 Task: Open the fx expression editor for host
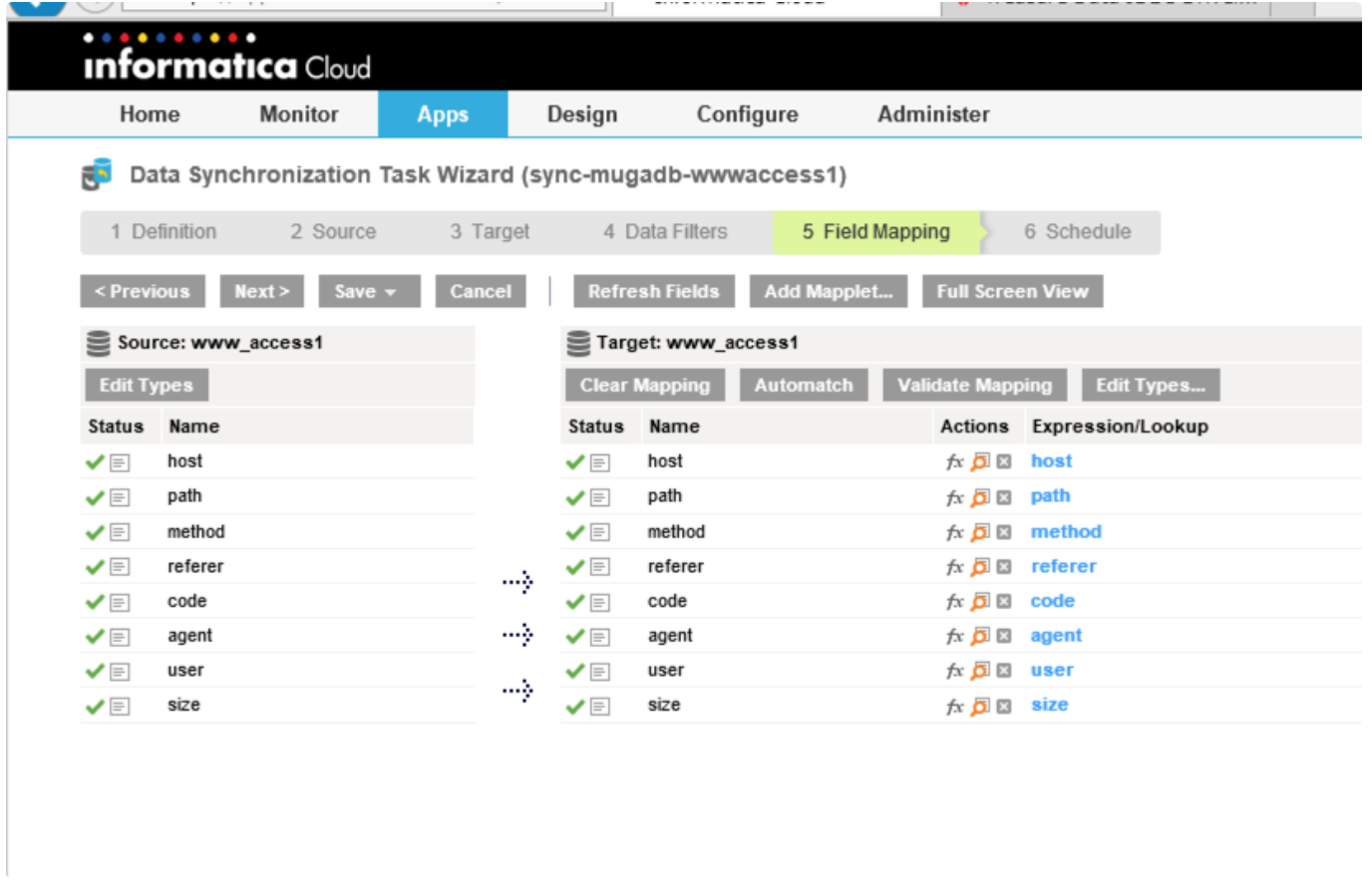[954, 461]
